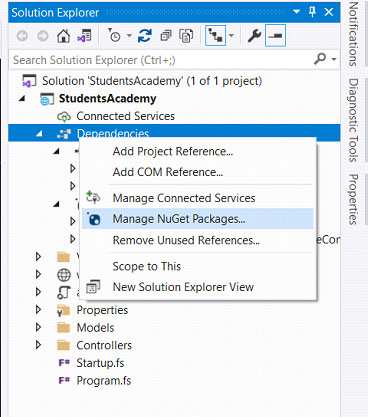This screenshot has height=417, width=368.
Task: Expand the Models folder
Action: (38, 327)
